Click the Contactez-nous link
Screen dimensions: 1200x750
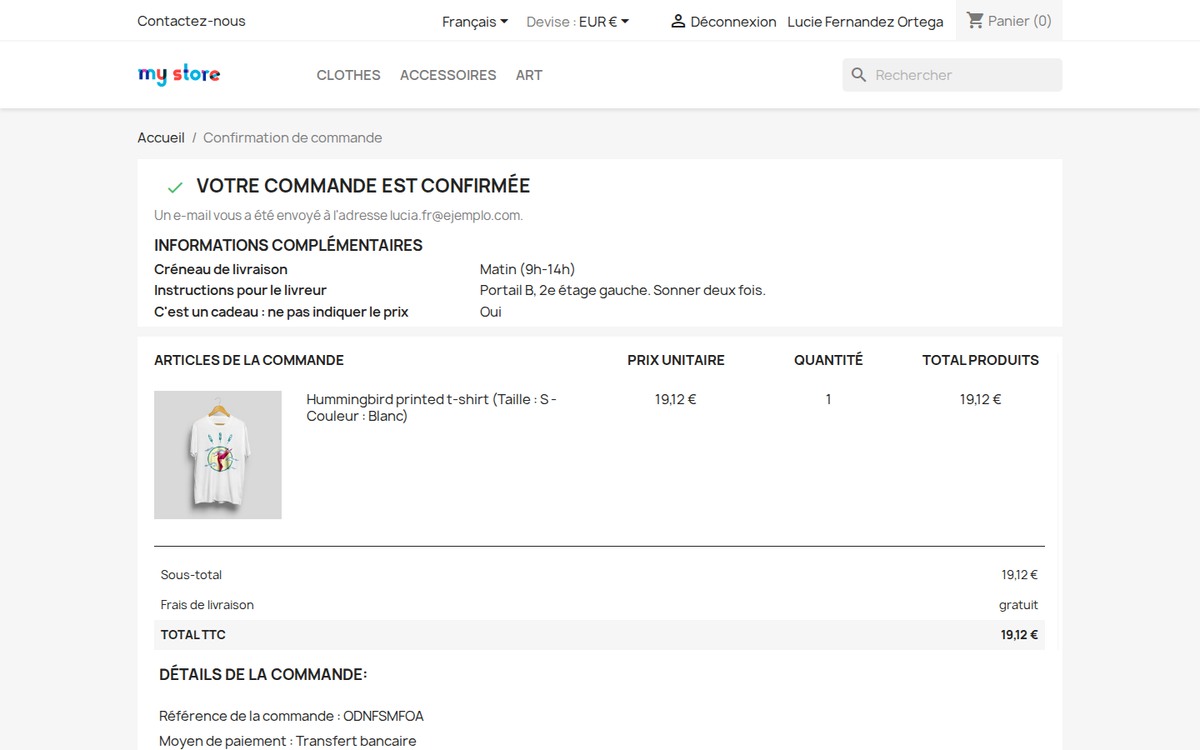click(x=192, y=21)
